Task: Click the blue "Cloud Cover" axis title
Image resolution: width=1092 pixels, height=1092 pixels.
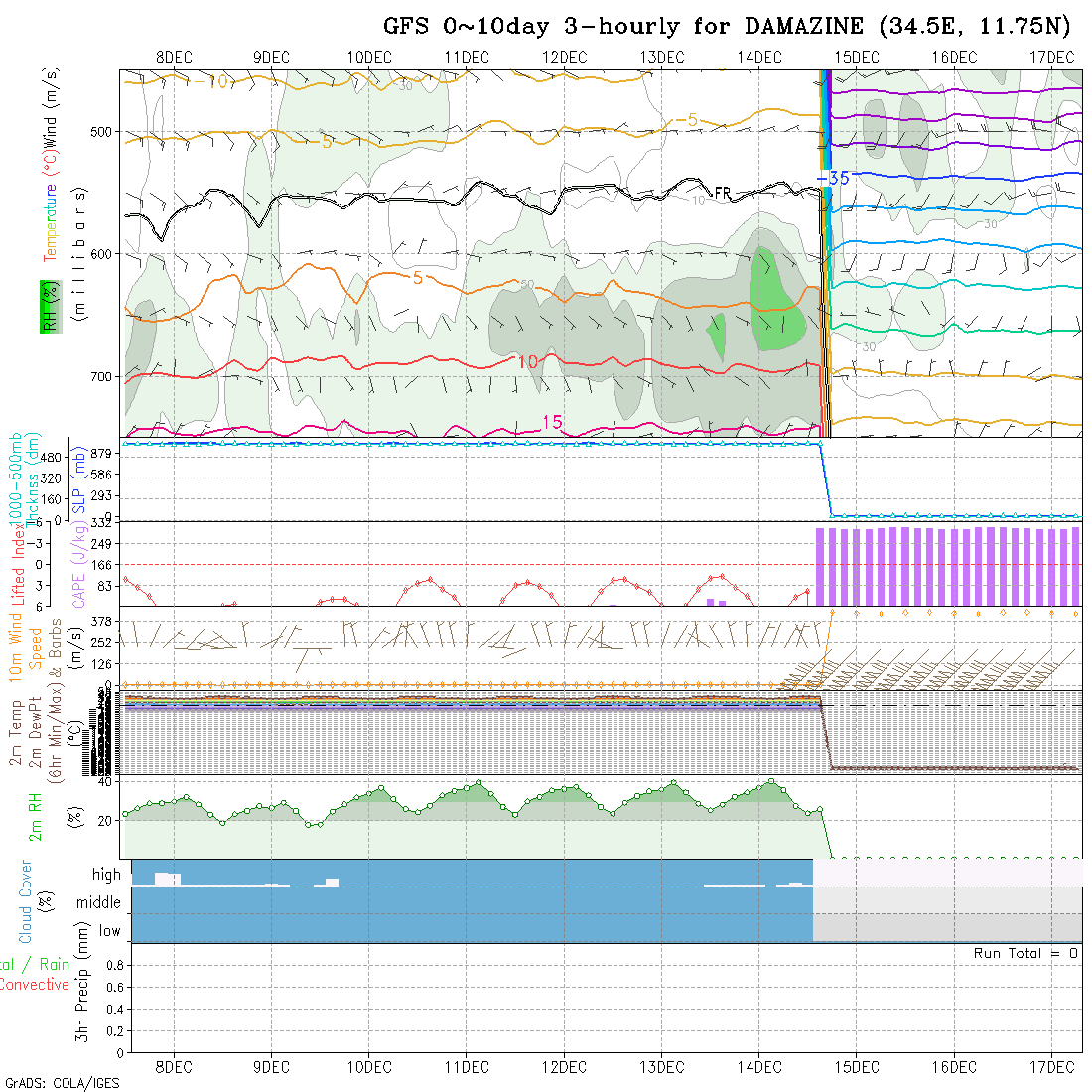Action: [26, 901]
